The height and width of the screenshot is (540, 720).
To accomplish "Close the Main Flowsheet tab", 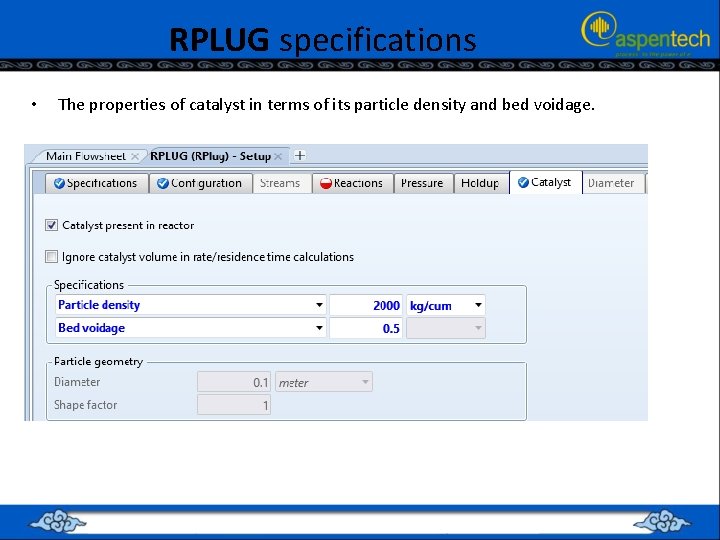I will pos(135,157).
